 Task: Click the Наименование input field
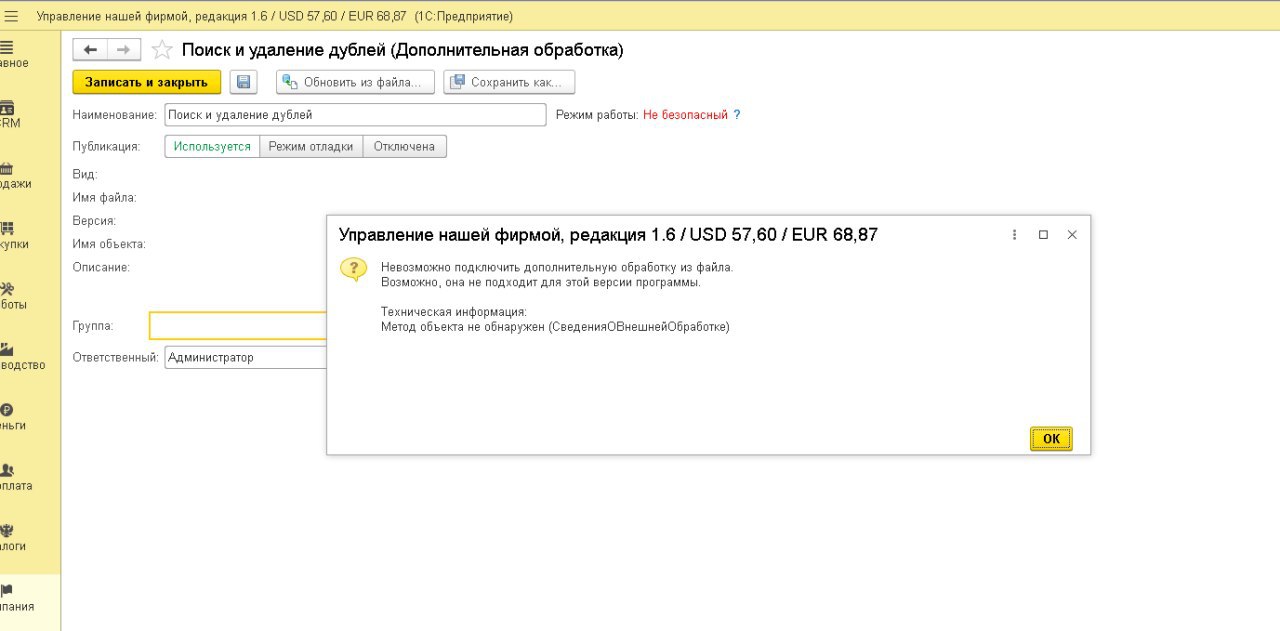[355, 115]
